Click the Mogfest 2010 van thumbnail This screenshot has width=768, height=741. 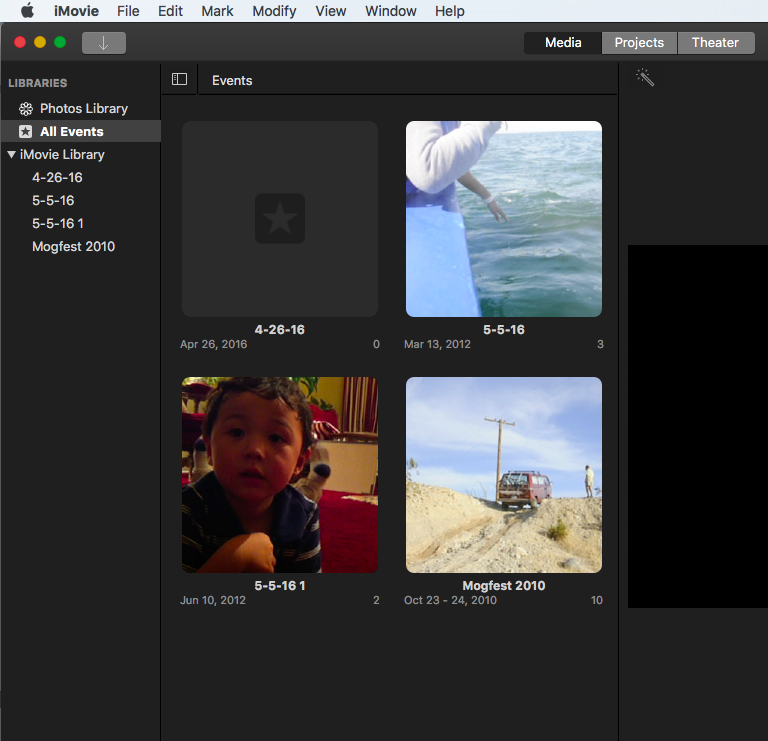click(504, 475)
